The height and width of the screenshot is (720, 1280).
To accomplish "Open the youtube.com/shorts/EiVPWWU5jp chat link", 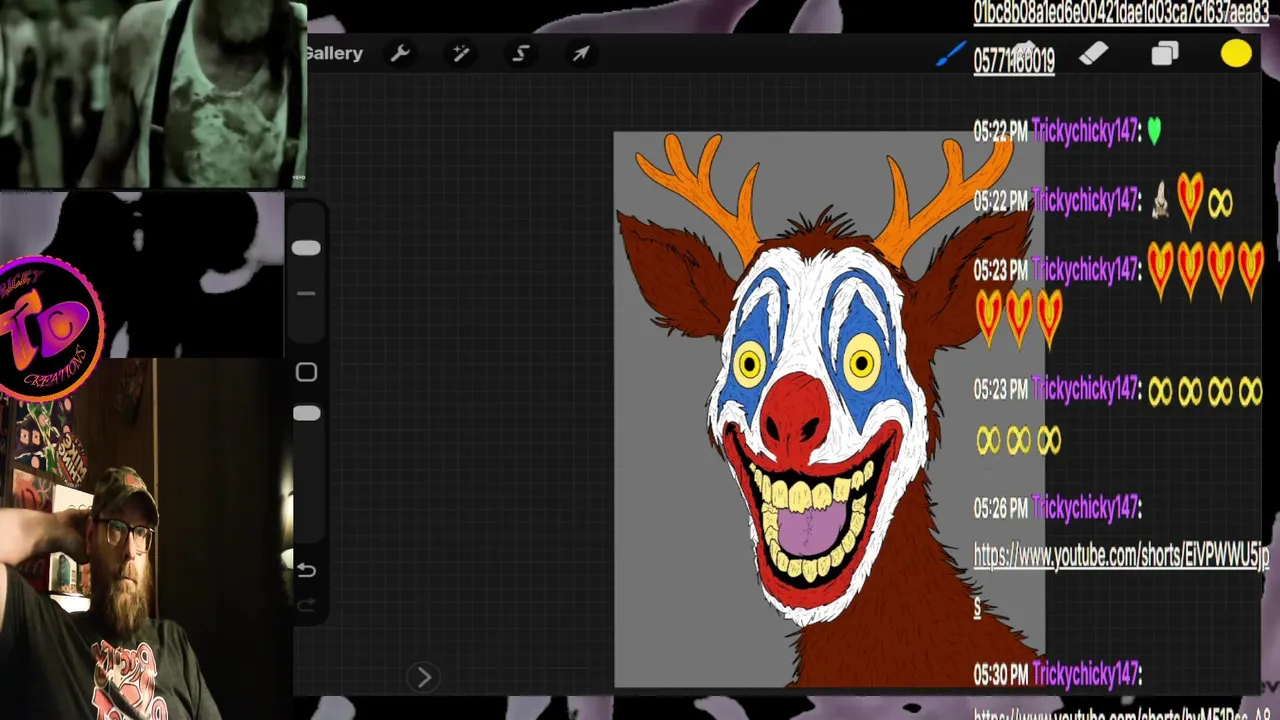I will click(1121, 556).
